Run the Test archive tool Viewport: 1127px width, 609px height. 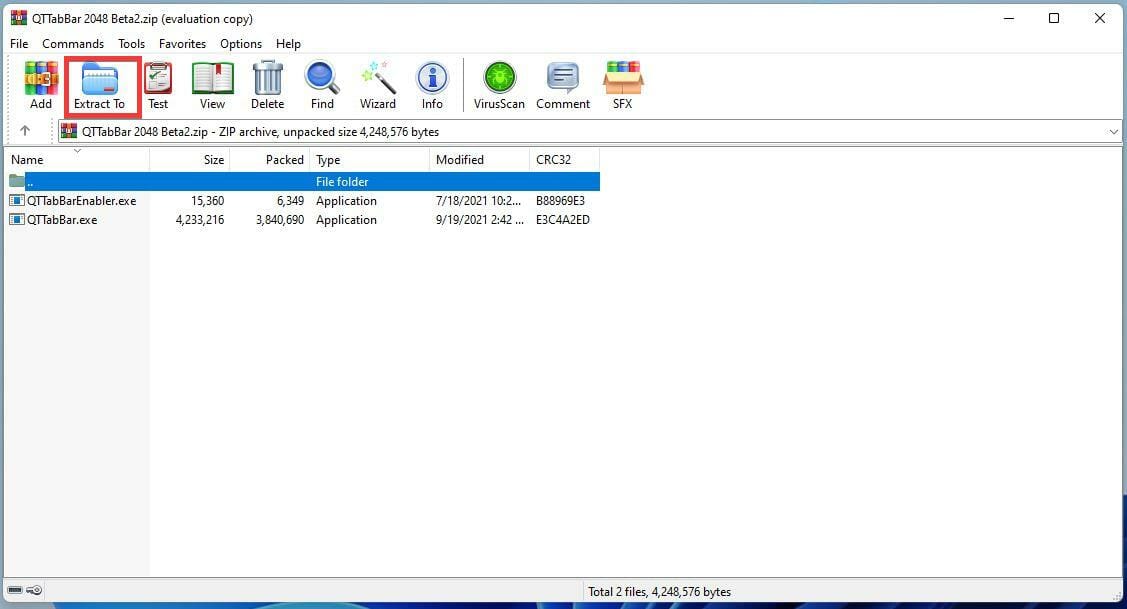pos(157,84)
